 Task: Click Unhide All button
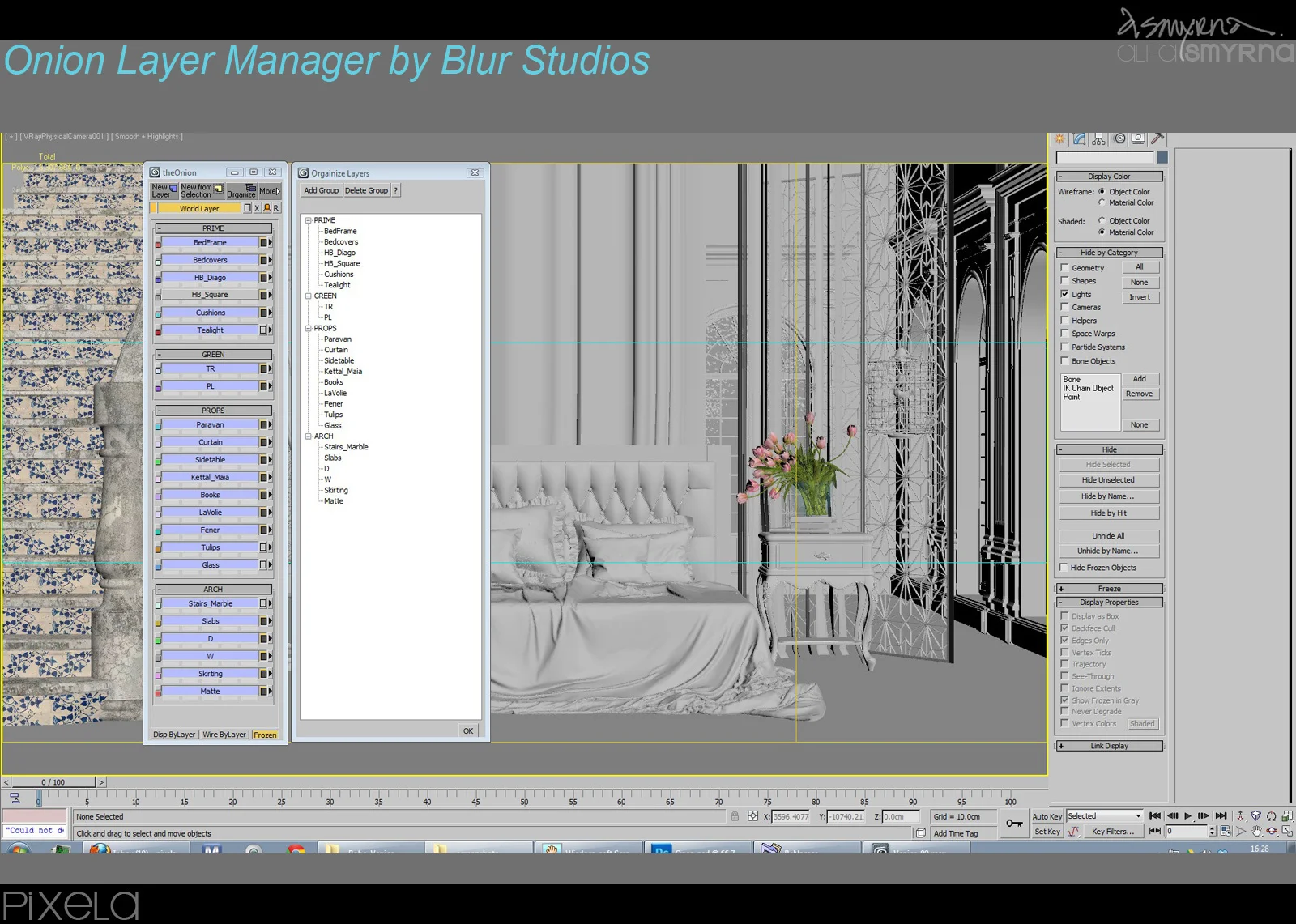coord(1108,536)
